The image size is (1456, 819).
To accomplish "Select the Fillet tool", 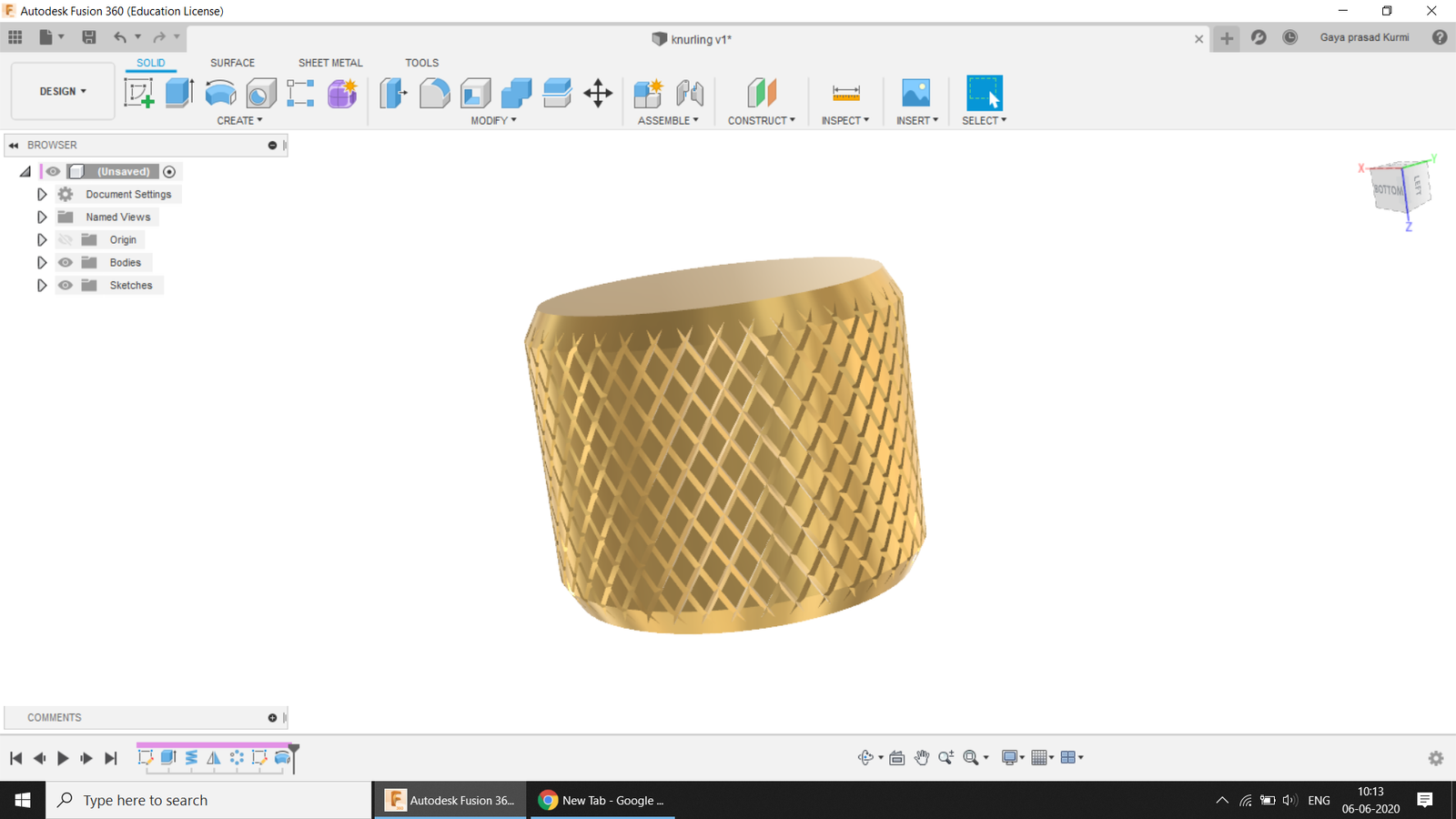I will [434, 93].
